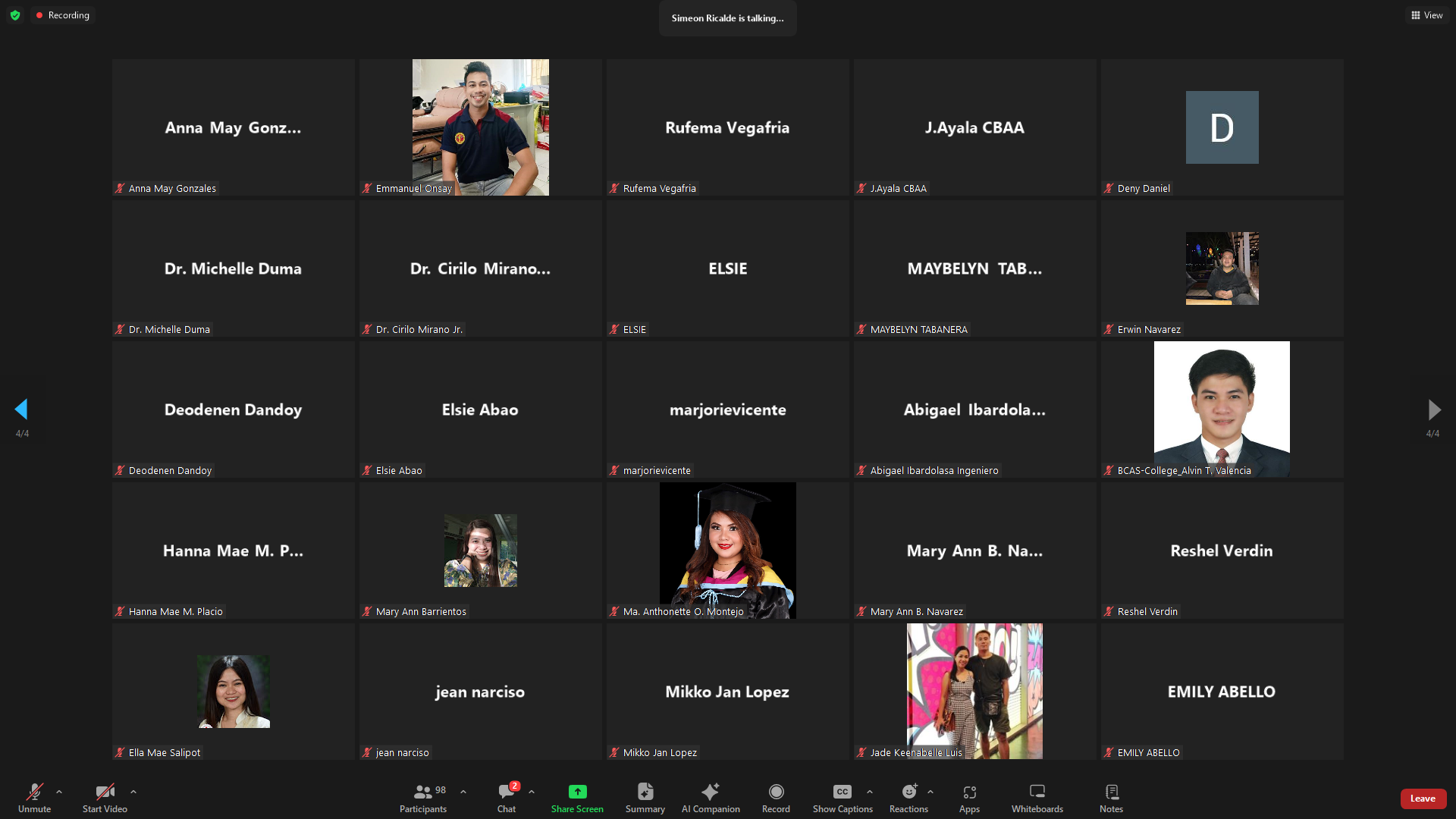
Task: Click the Record button
Action: click(776, 792)
